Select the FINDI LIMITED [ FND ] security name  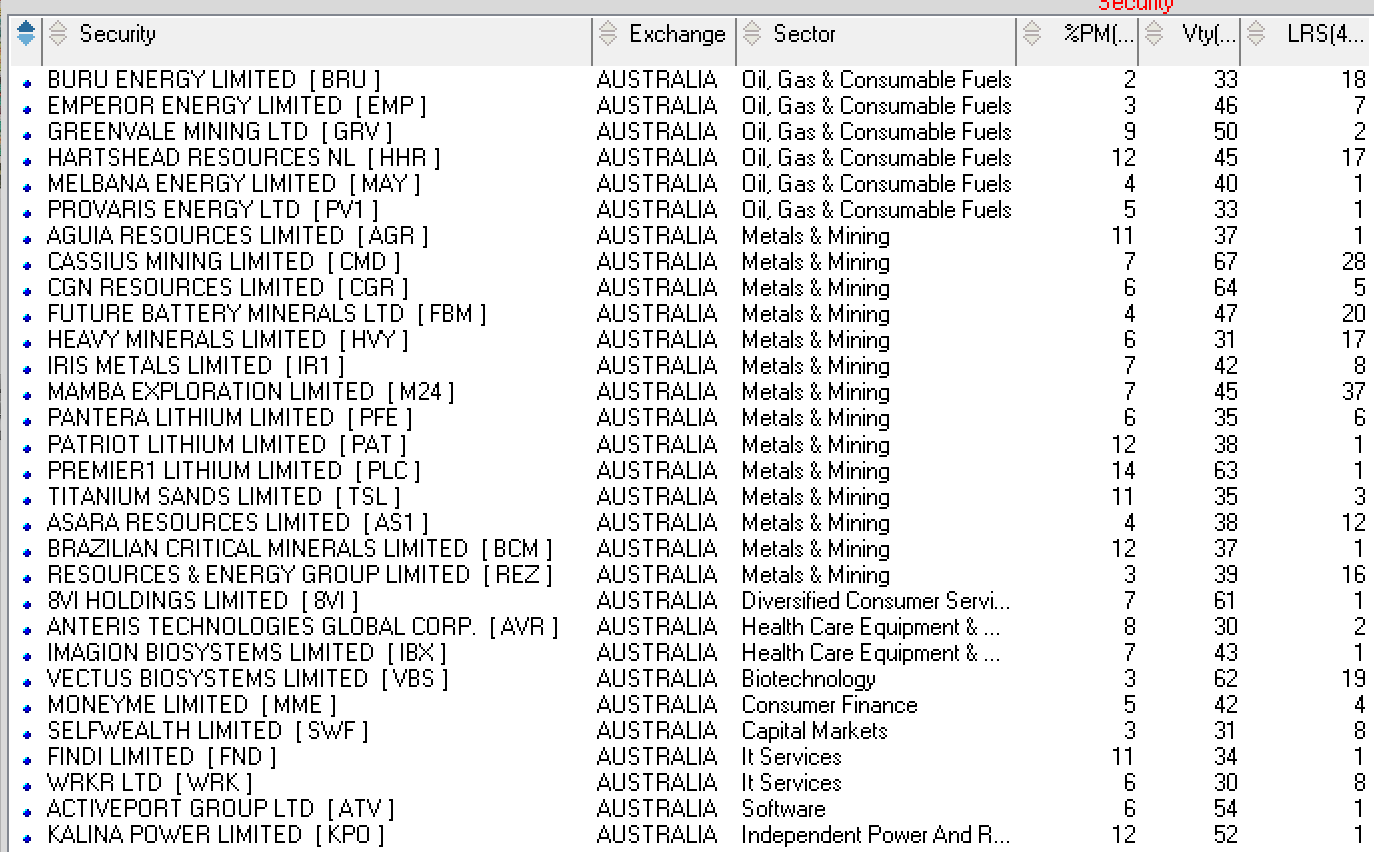click(x=161, y=756)
